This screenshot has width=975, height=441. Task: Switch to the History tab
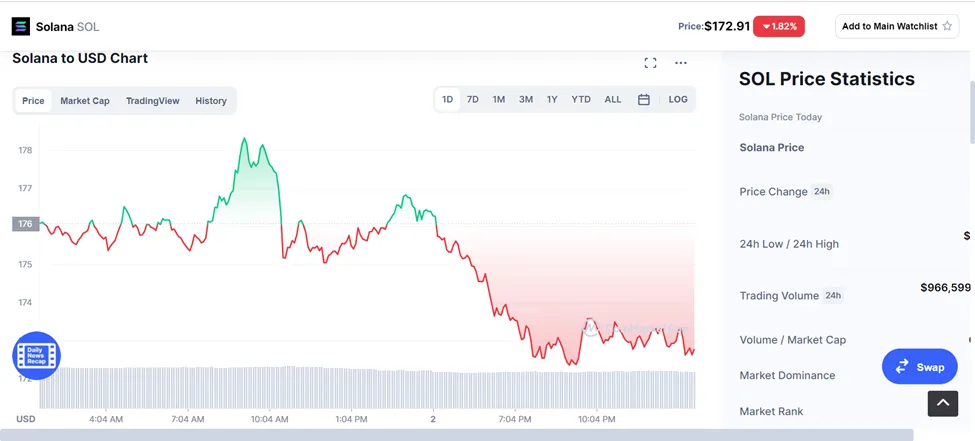pyautogui.click(x=211, y=101)
